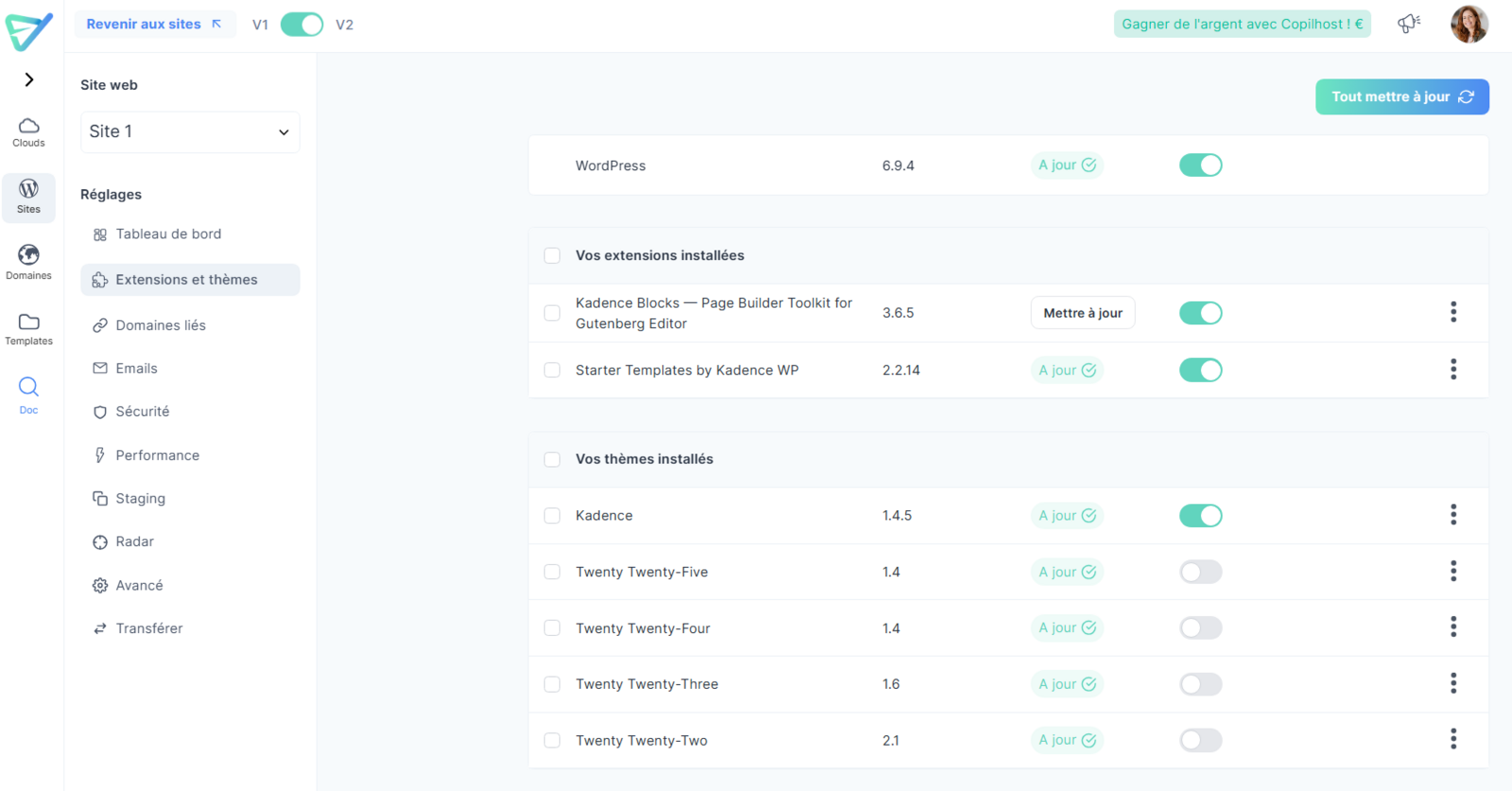
Task: Enable Twenty Twenty-Three auto-update switch
Action: (1200, 684)
